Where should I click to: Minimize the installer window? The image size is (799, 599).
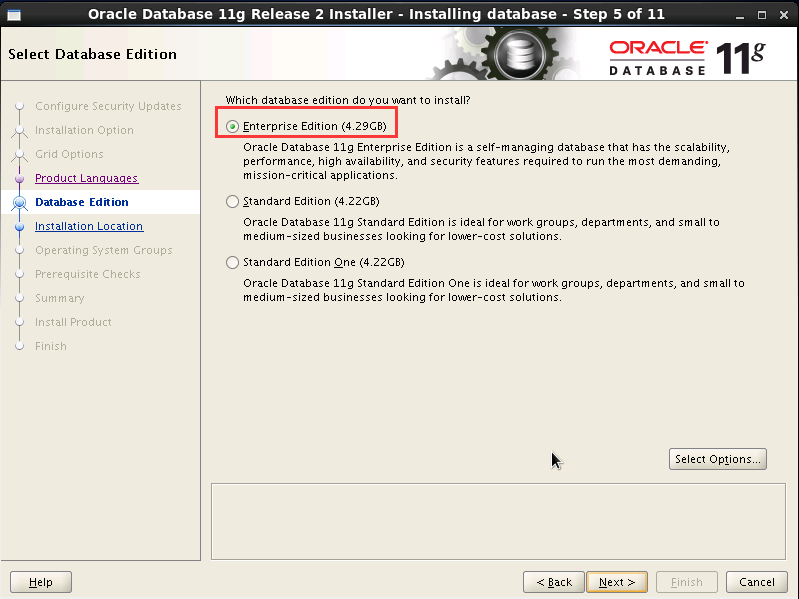click(739, 15)
